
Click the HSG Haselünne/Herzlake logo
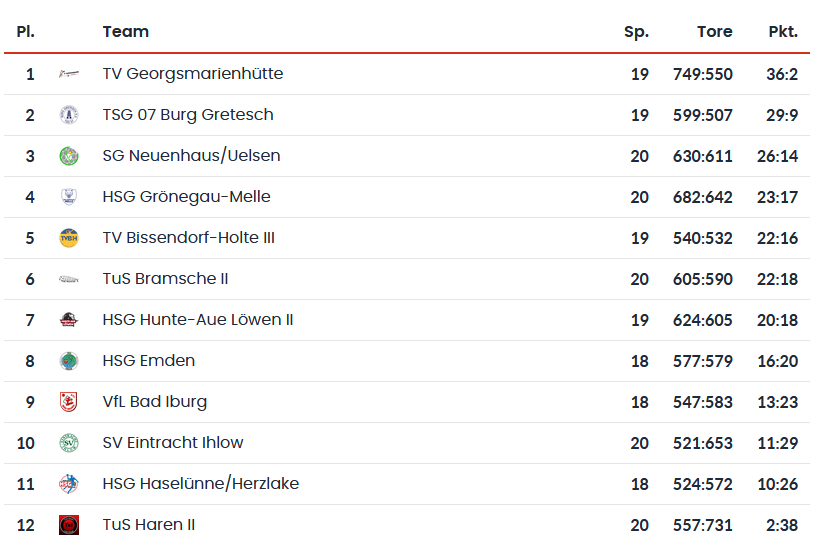point(69,484)
